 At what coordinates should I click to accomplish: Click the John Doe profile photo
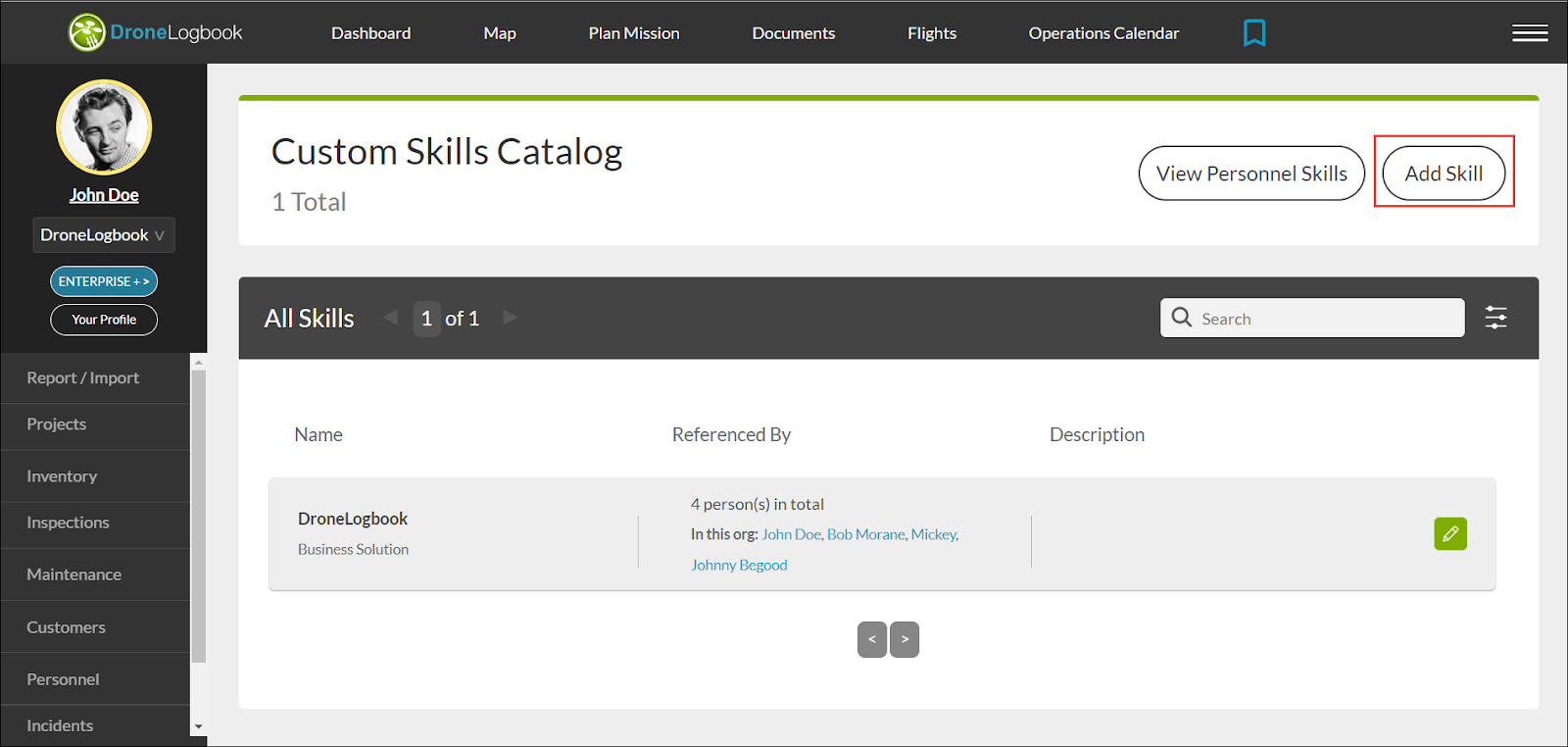[x=104, y=127]
